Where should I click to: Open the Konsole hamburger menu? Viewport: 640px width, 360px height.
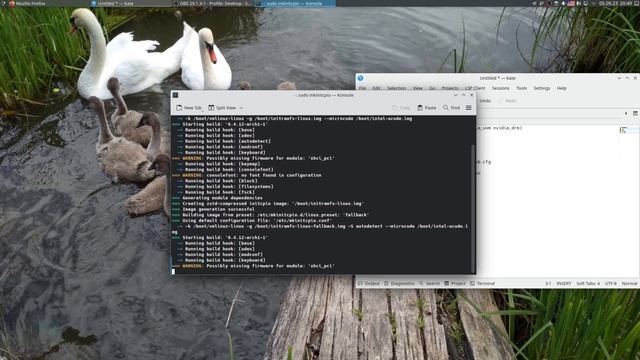tap(469, 108)
